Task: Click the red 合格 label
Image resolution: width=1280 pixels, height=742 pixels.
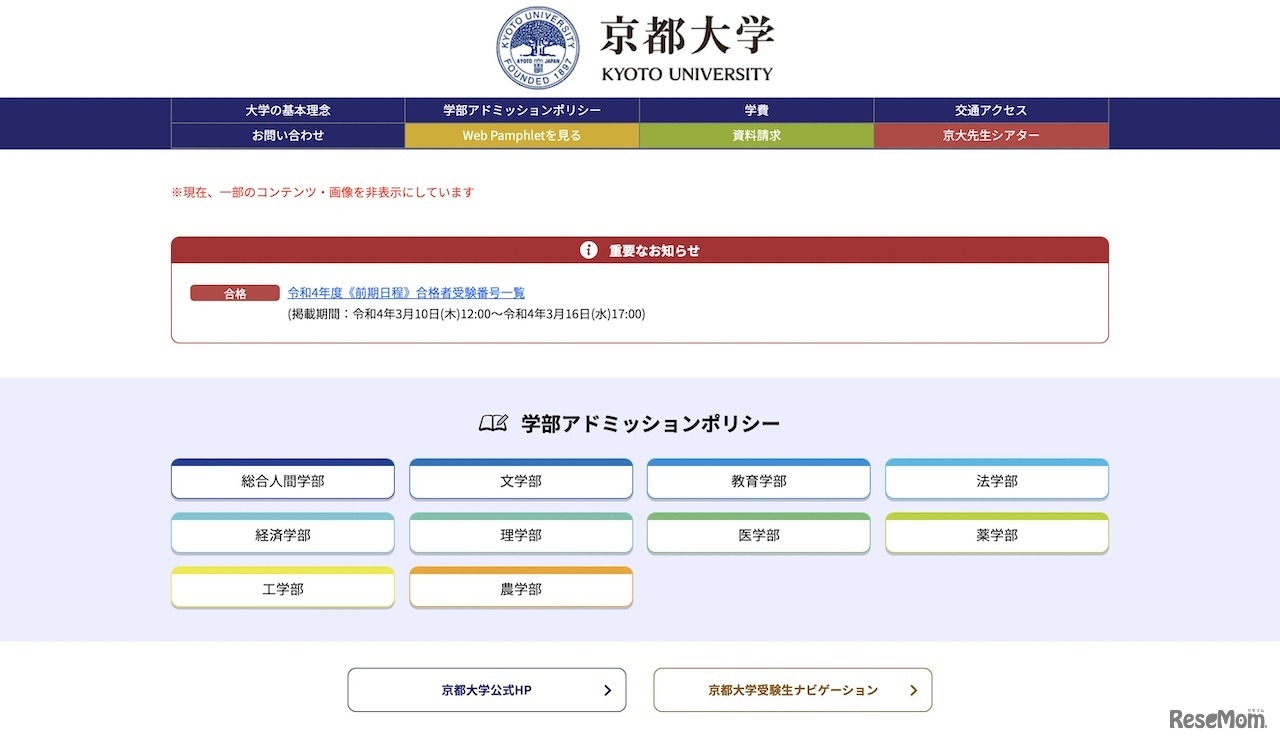Action: [x=235, y=294]
